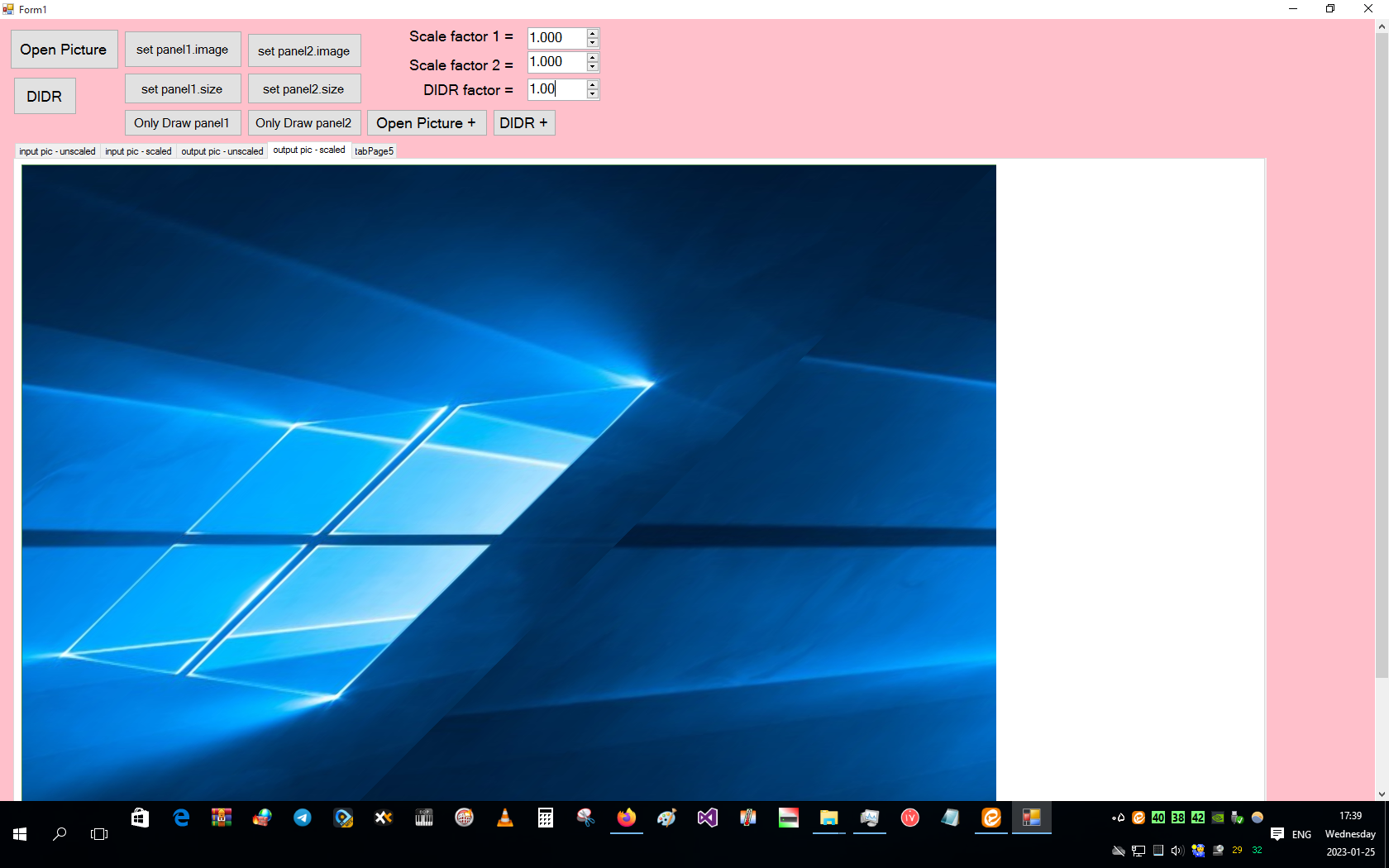Decrease Scale factor 2 with down arrow
The width and height of the screenshot is (1389, 868).
(x=593, y=67)
